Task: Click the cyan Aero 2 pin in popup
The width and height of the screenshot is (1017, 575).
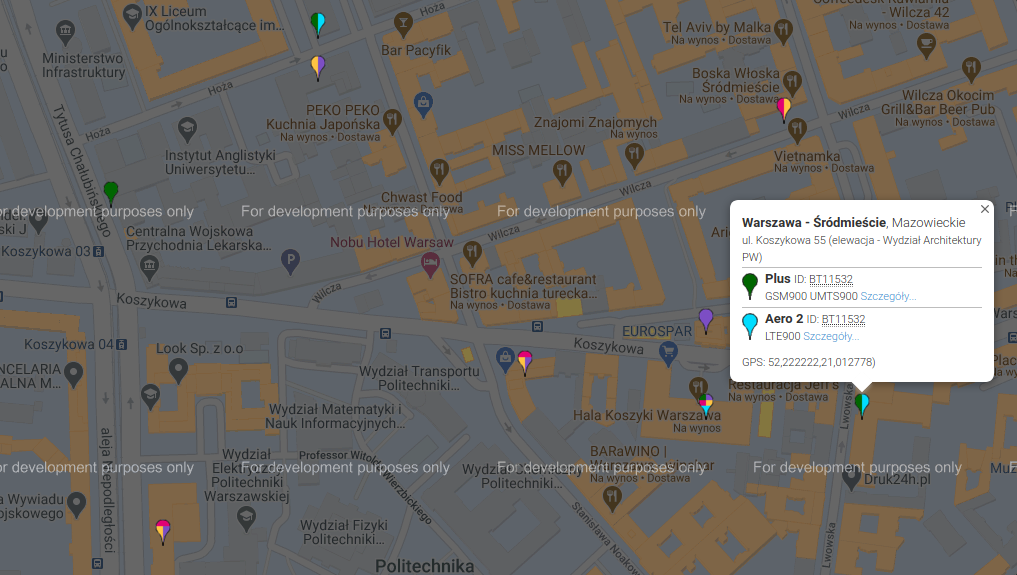Action: pos(750,325)
